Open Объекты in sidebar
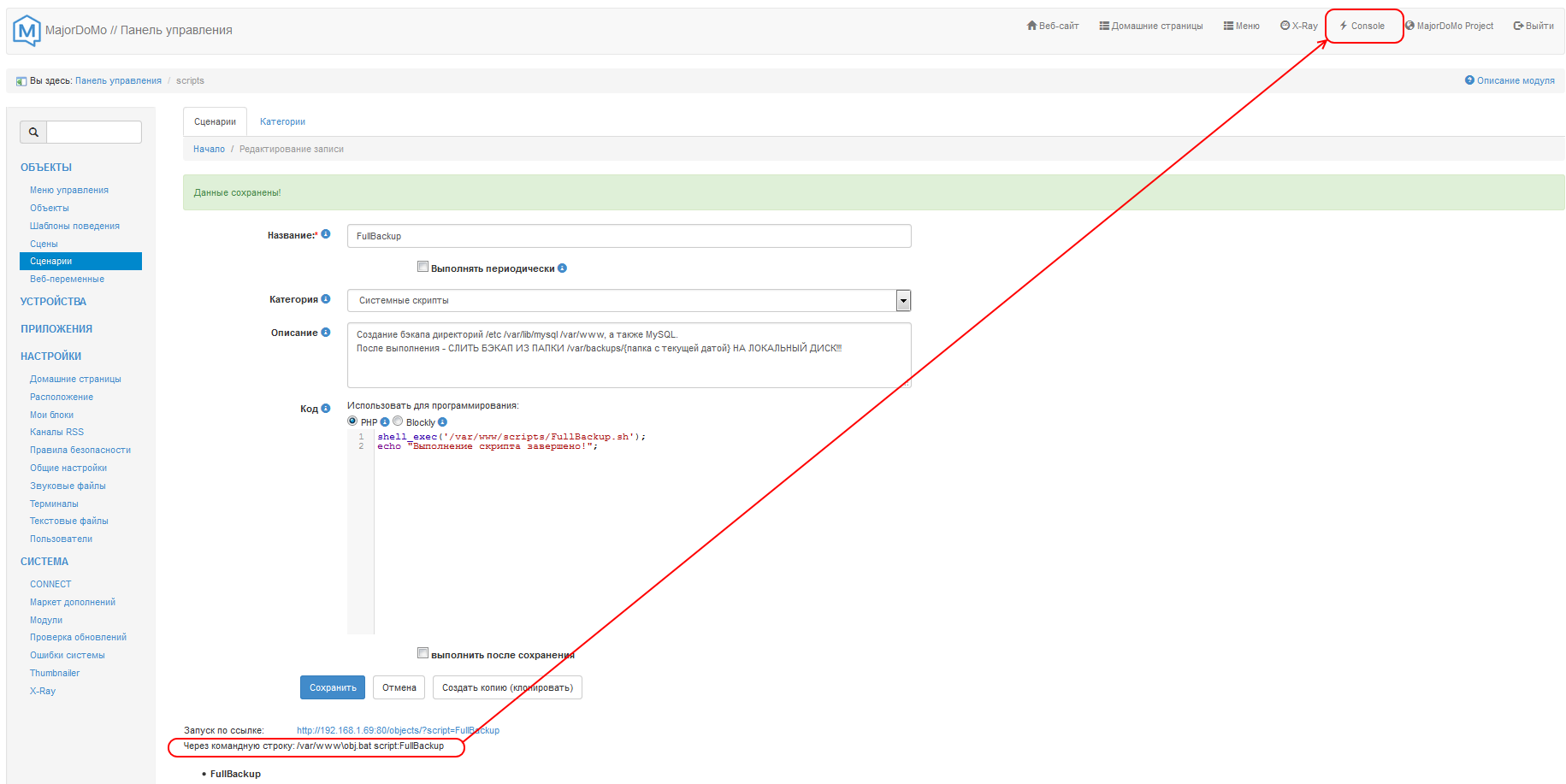 point(50,208)
